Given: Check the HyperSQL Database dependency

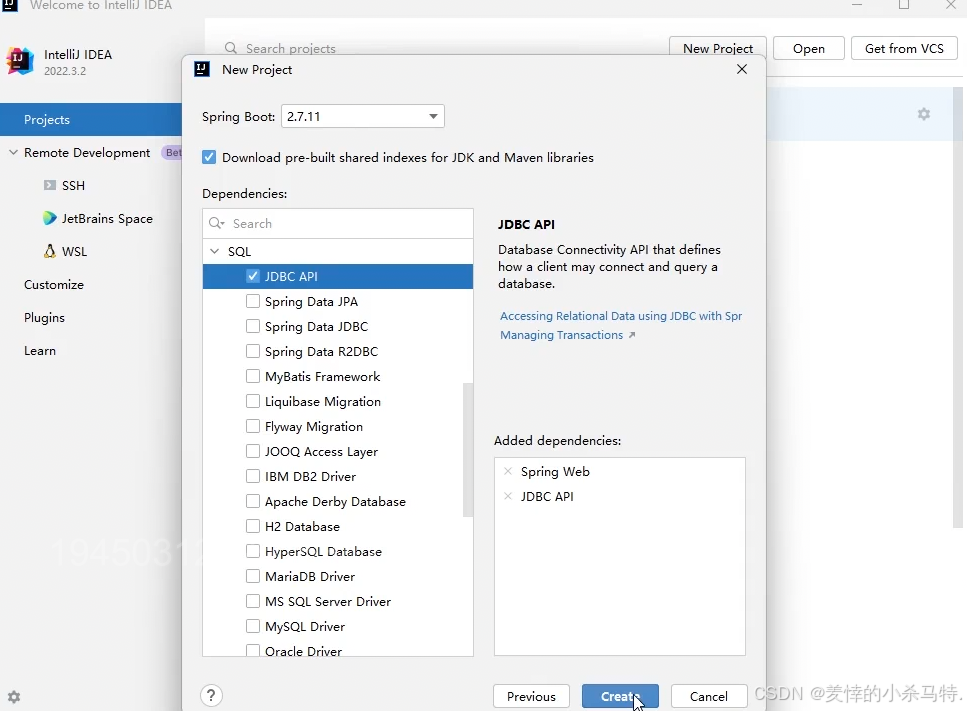Looking at the screenshot, I should (253, 551).
